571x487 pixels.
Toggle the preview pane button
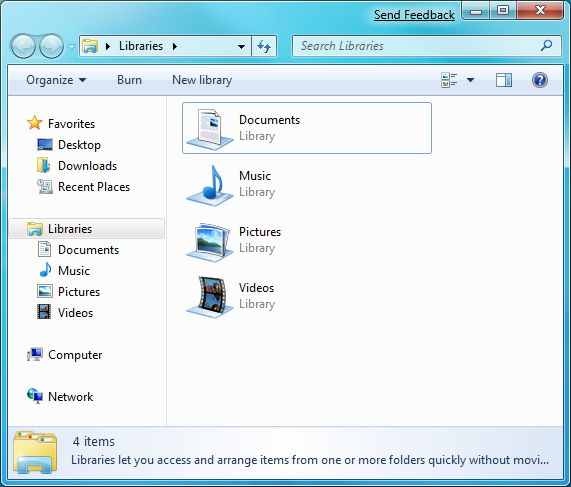coord(504,80)
